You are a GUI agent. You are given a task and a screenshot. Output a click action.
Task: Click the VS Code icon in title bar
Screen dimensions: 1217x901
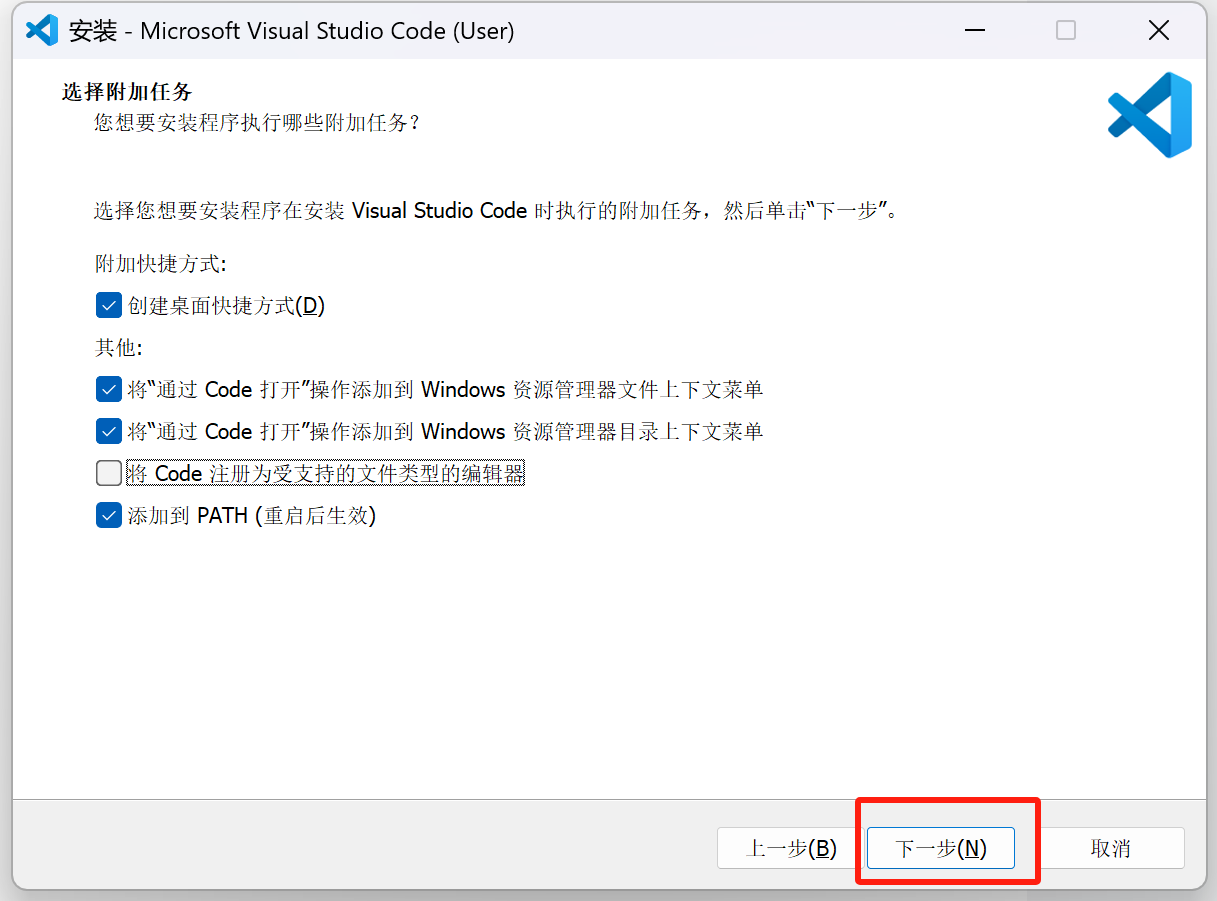[x=42, y=30]
